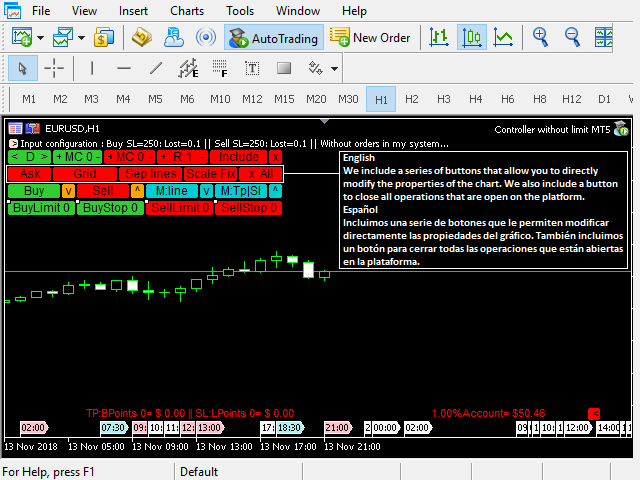Zoom out of the chart
Viewport: 640px width, 480px height.
[x=573, y=38]
